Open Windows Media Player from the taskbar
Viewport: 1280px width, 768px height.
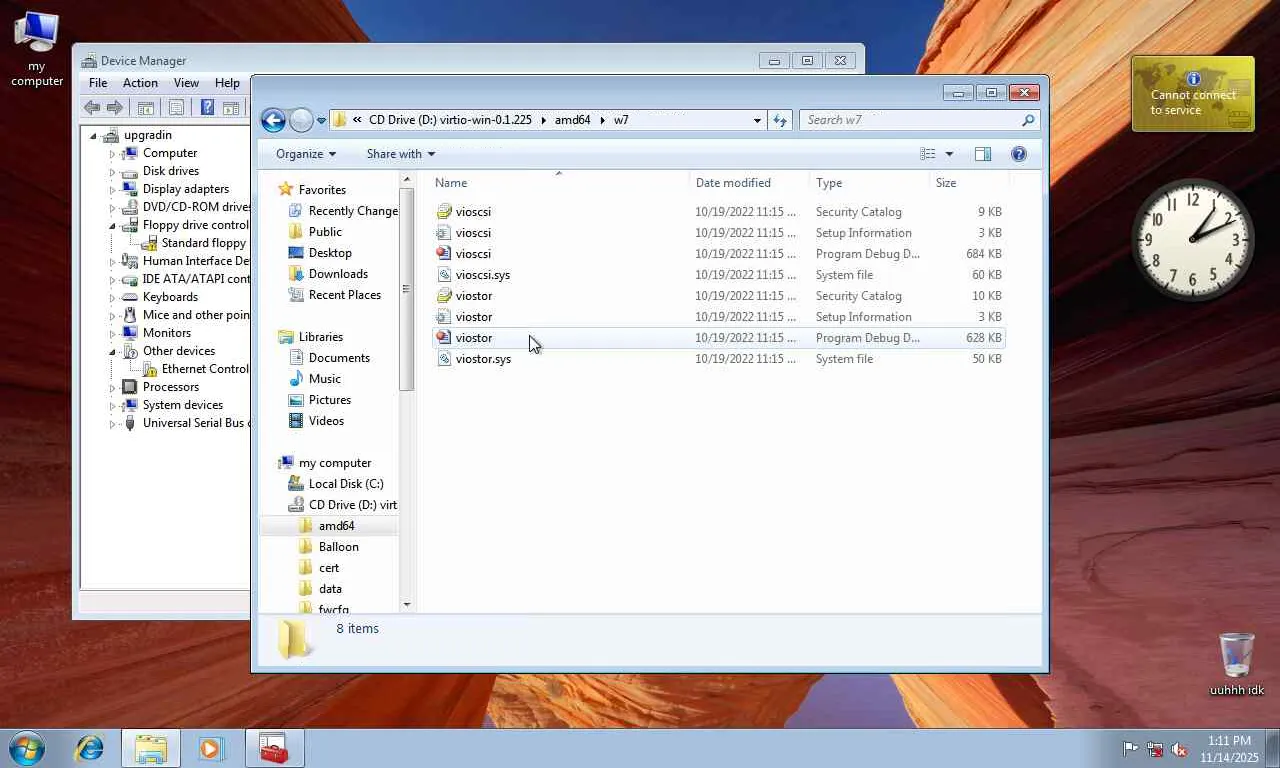click(211, 748)
